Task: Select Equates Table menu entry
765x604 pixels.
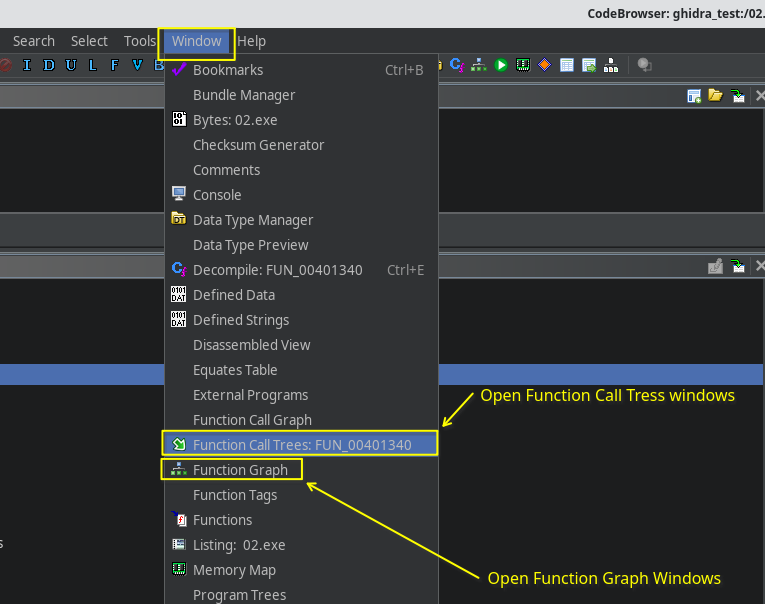Action: pyautogui.click(x=301, y=370)
